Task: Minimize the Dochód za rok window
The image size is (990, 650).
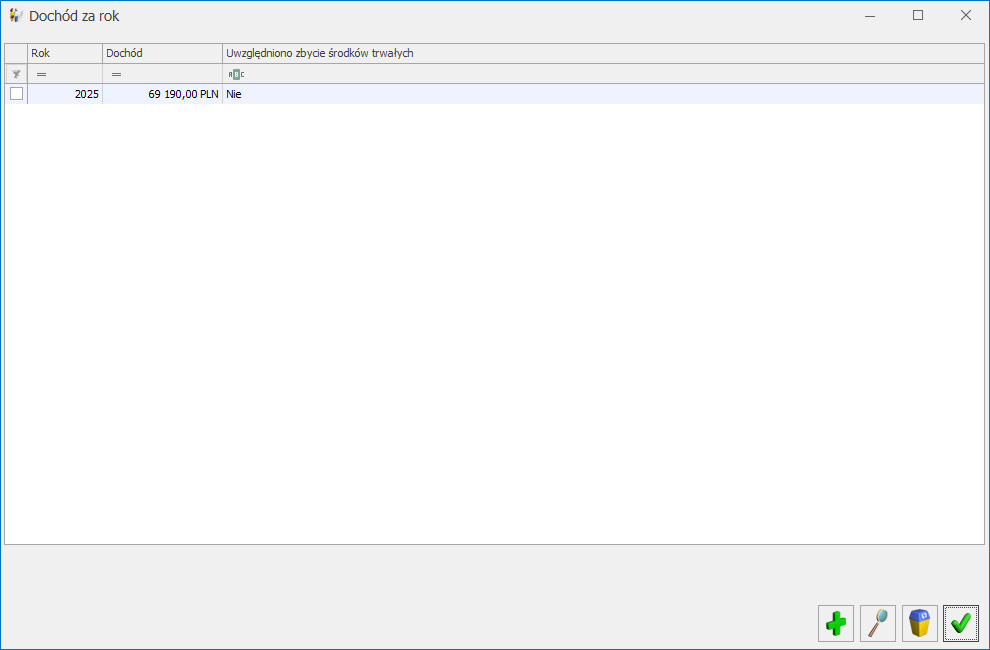Action: pos(870,16)
